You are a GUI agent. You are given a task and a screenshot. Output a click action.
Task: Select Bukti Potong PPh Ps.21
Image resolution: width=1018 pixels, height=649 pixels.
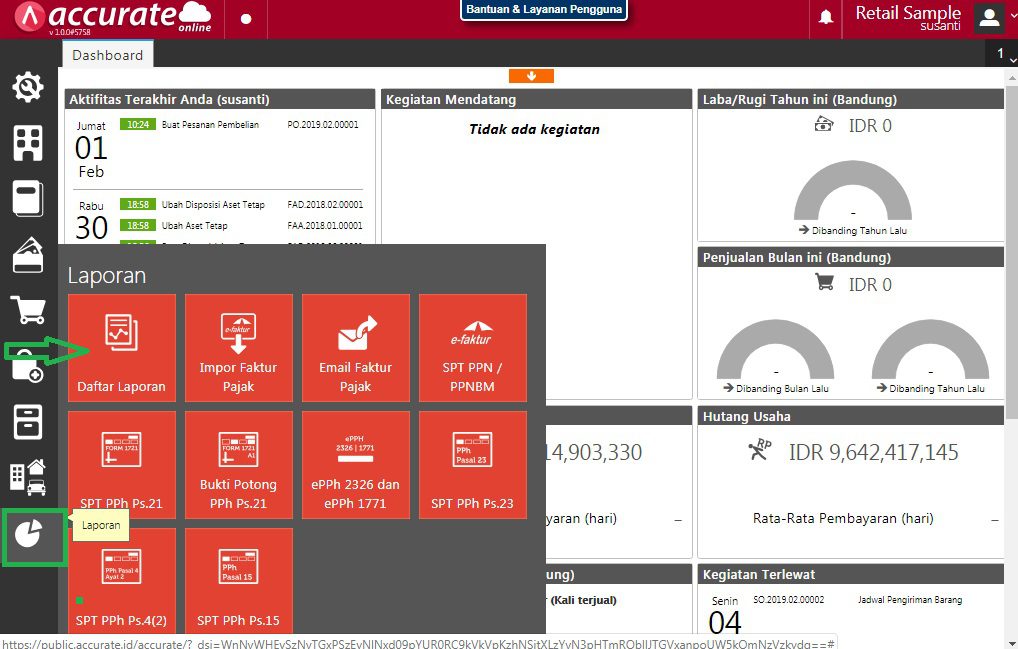coord(238,464)
